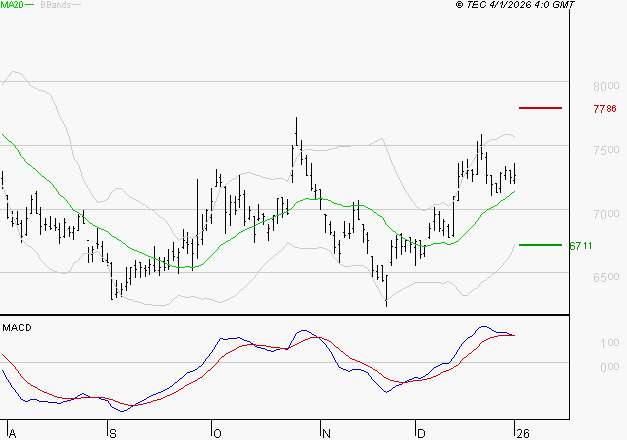Click the A month marker on time axis
Viewport: 627px width, 440px height.
(12, 434)
